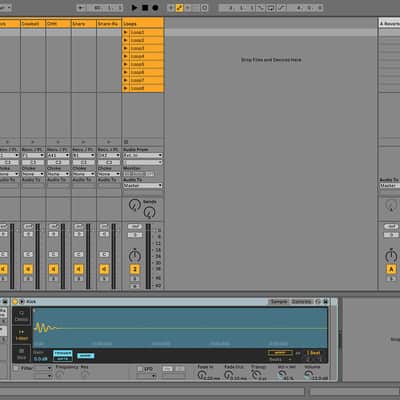Viewport: 400px width, 400px height.
Task: Toggle the Return A track activator
Action: [x=391, y=269]
